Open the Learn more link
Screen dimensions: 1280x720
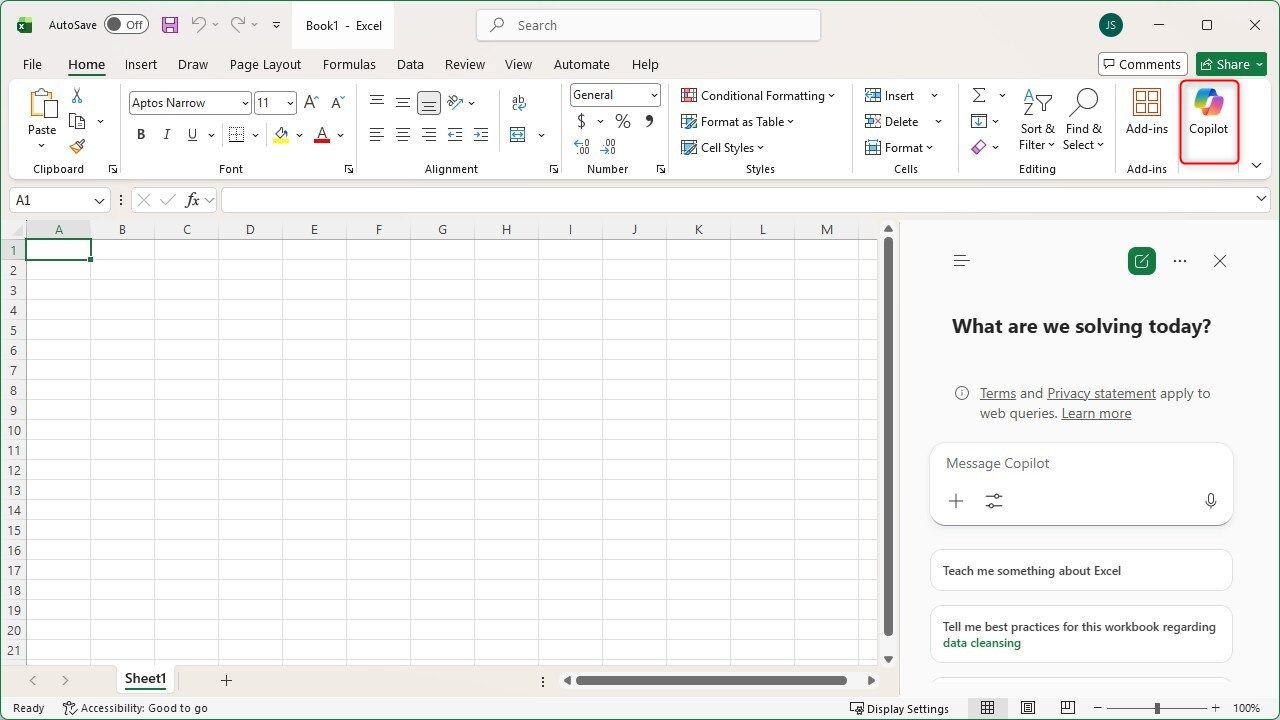pos(1096,413)
